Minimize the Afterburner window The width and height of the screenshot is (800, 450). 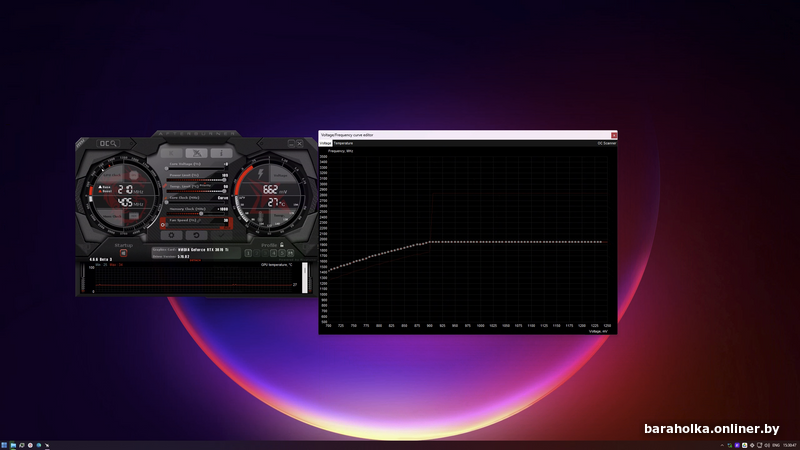tap(291, 143)
